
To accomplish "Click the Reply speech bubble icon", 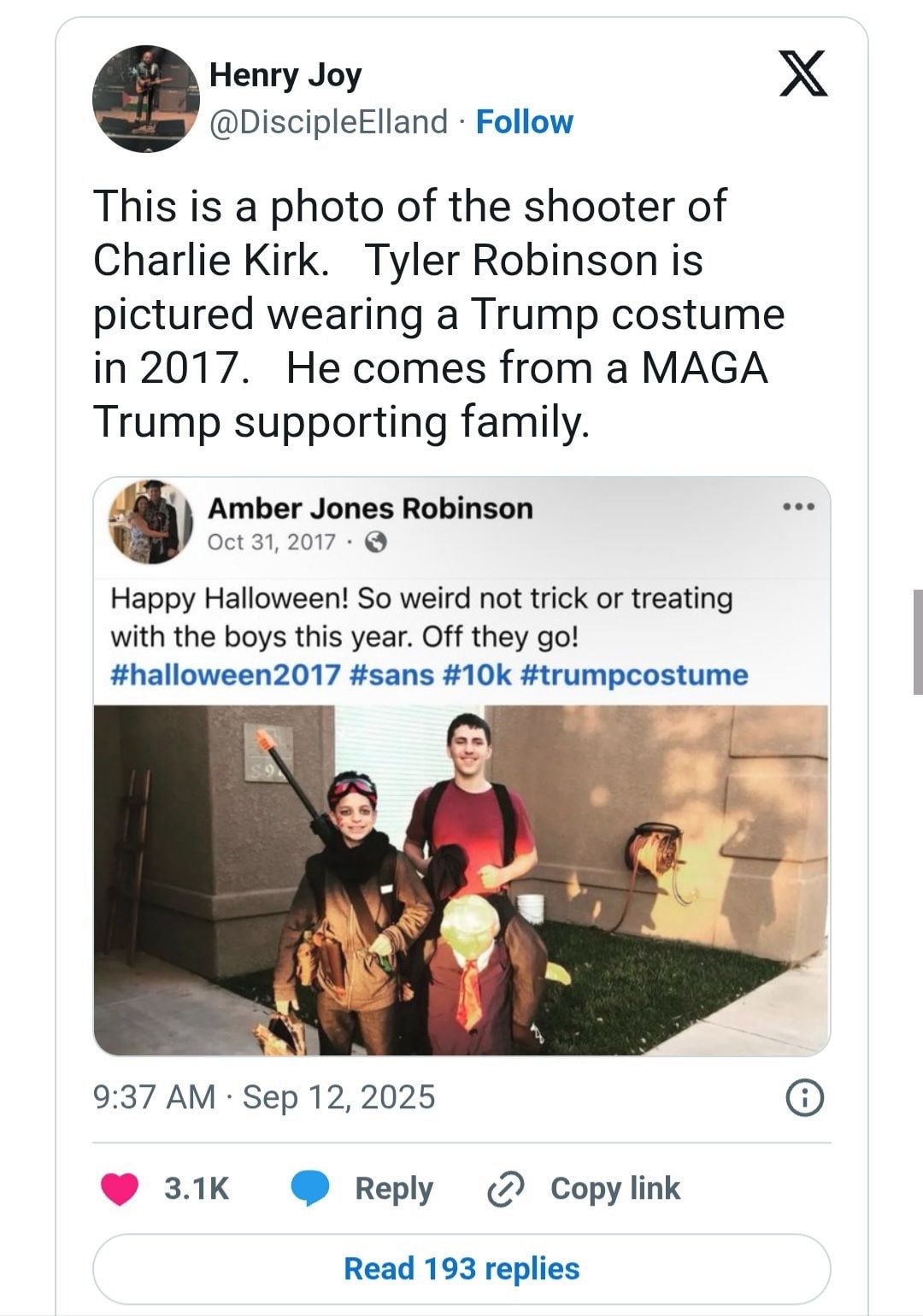I will (311, 1189).
